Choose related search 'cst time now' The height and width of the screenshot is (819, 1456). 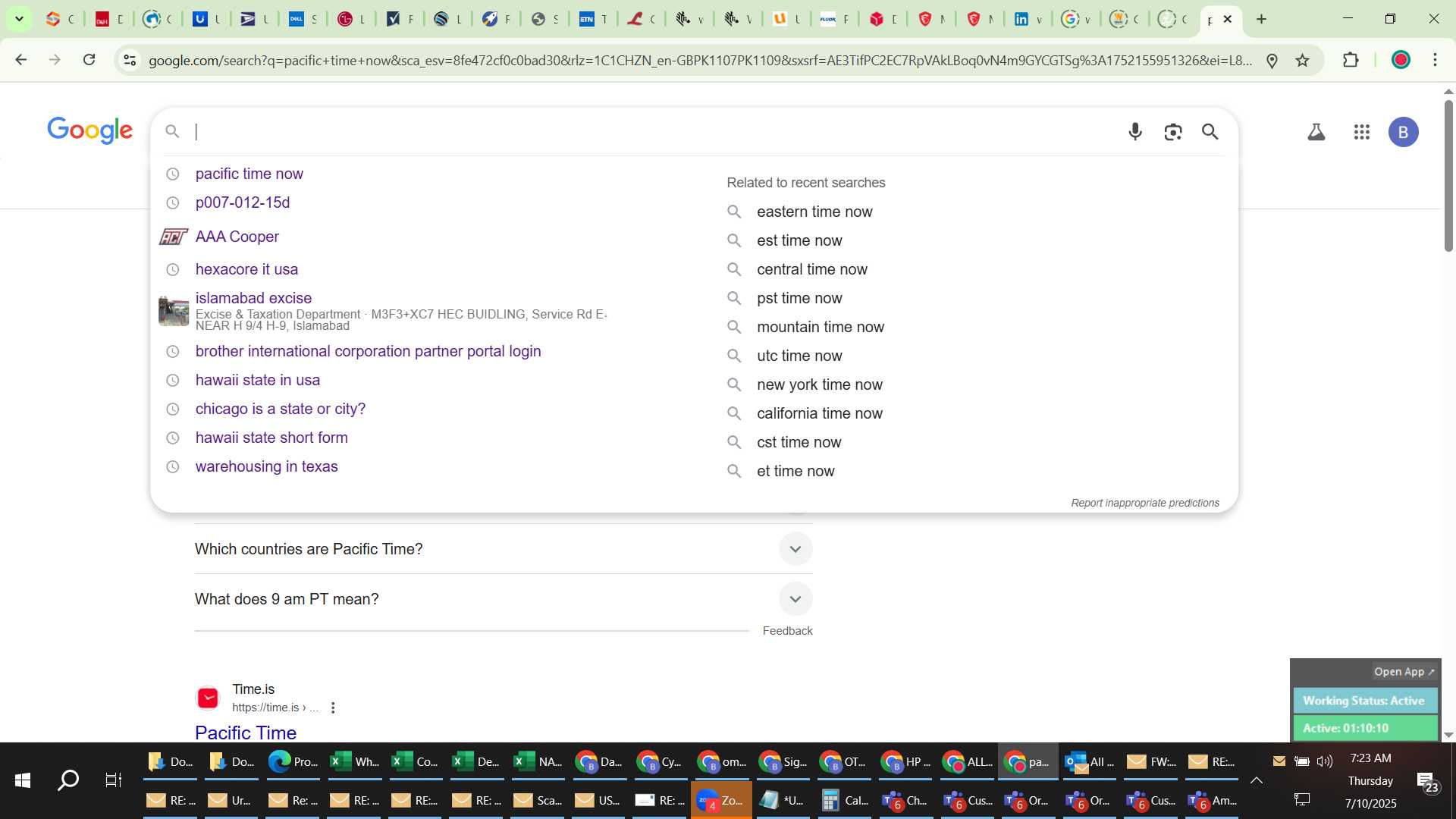pos(799,442)
